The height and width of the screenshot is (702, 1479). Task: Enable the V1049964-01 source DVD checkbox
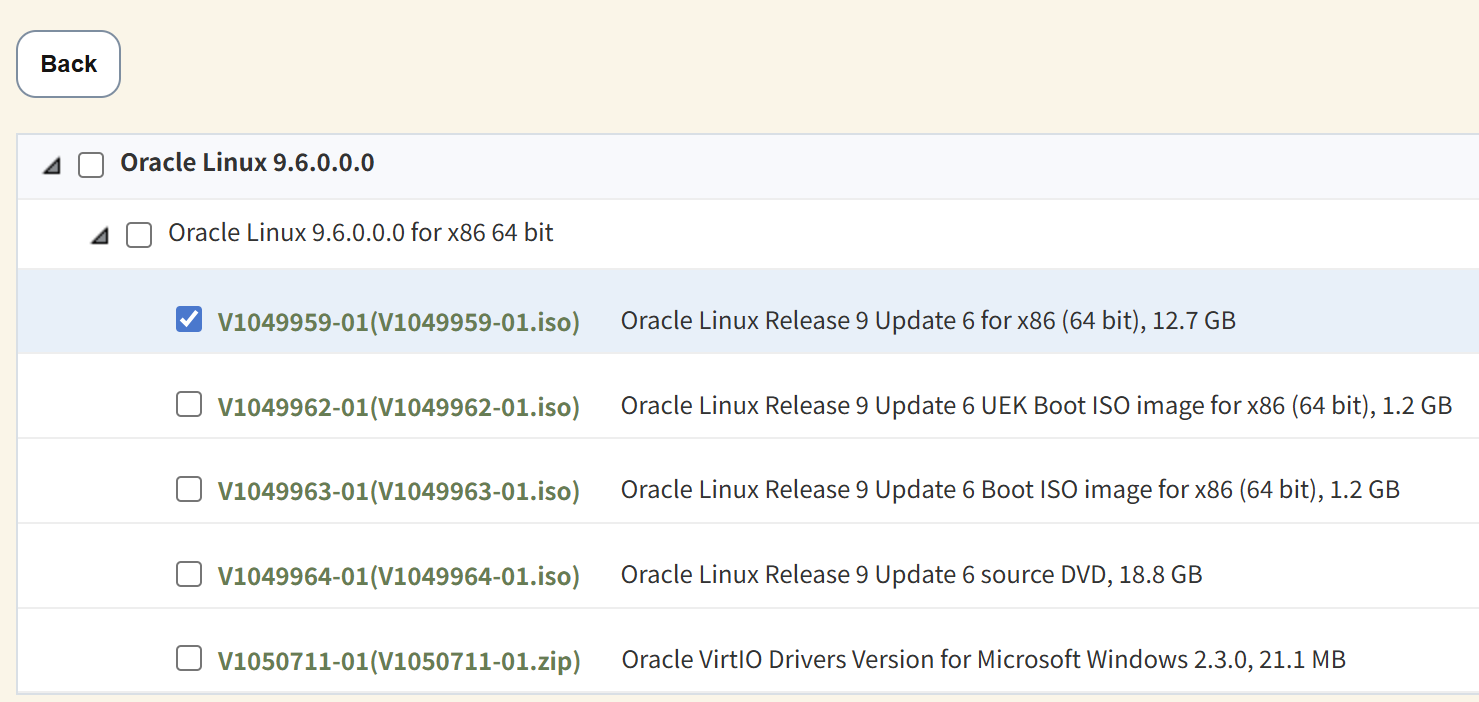pos(188,574)
